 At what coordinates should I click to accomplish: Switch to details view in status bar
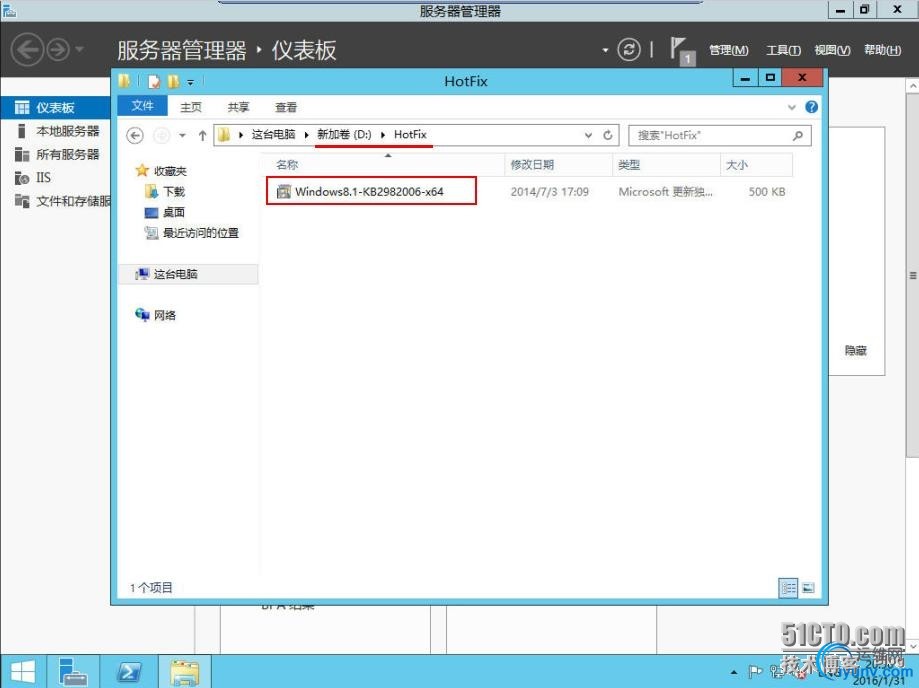pyautogui.click(x=788, y=588)
